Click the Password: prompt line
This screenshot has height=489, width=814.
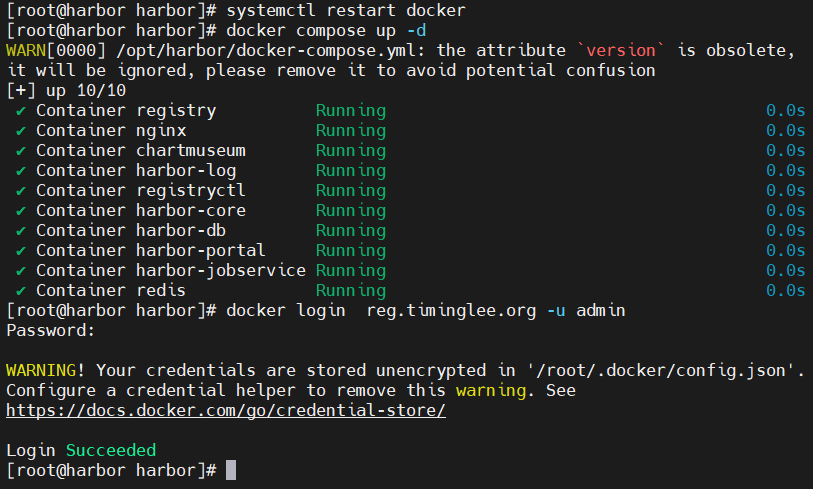(51, 330)
